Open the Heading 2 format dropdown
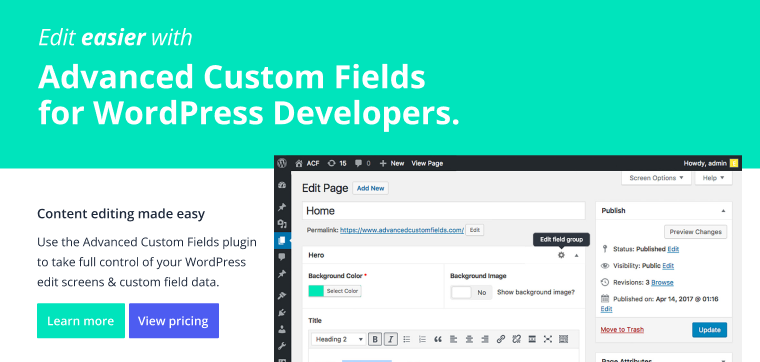 pyautogui.click(x=339, y=339)
